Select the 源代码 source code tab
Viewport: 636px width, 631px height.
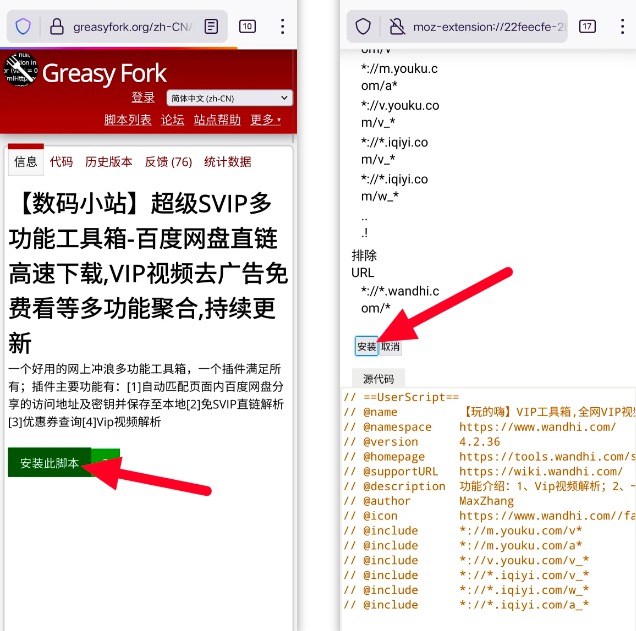378,378
